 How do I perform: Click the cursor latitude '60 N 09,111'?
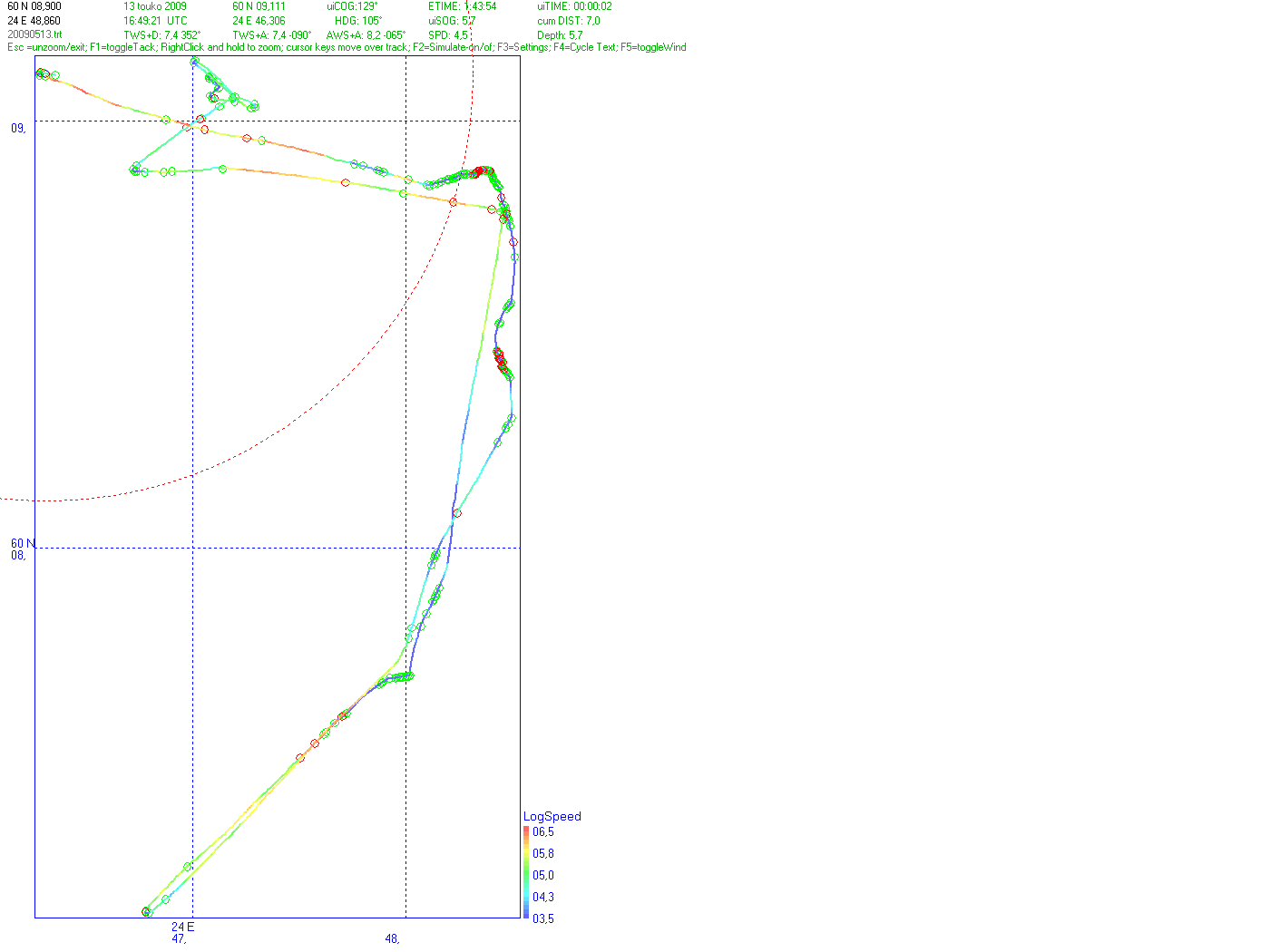(259, 6)
